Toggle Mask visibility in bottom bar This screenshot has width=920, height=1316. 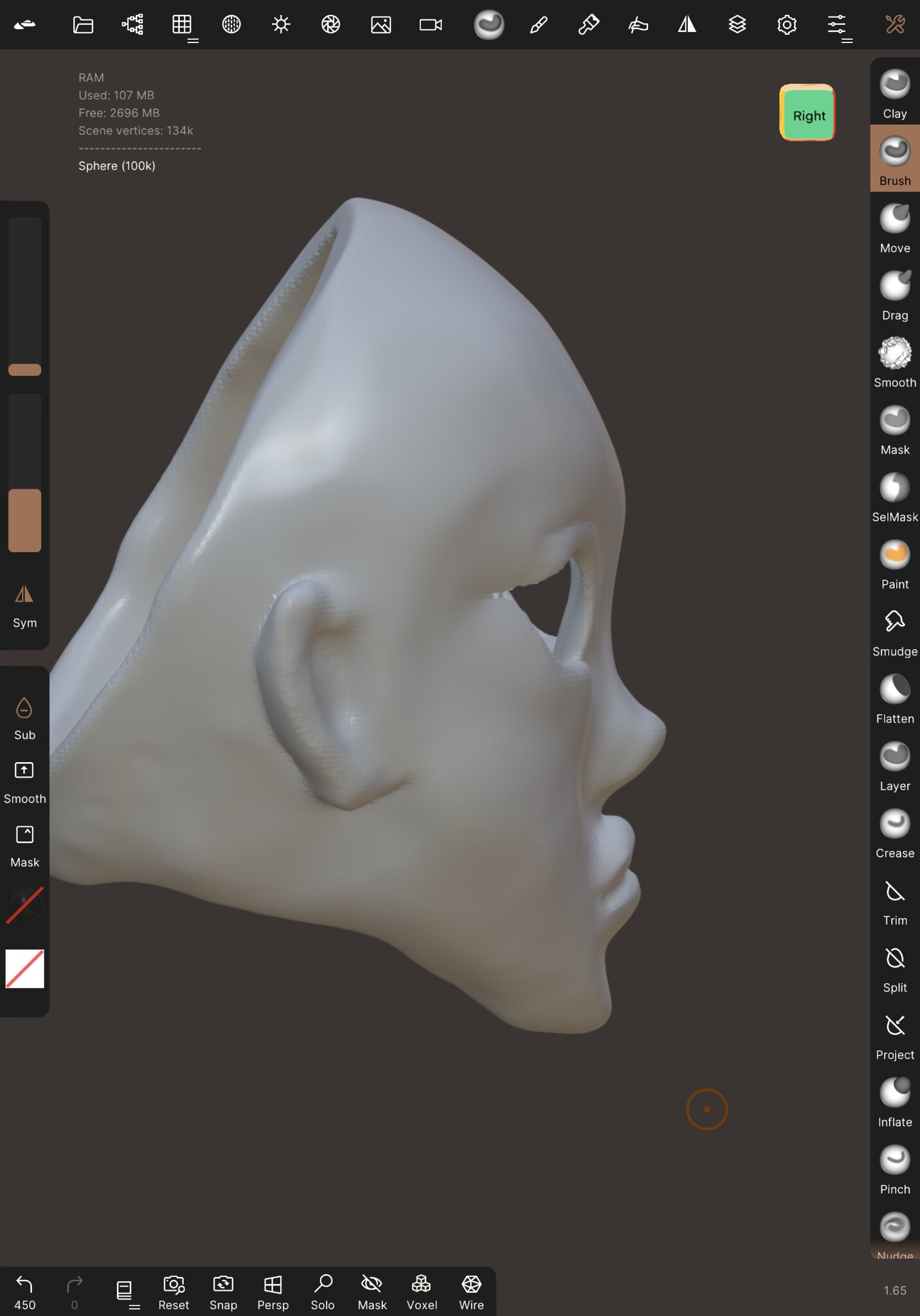click(x=372, y=1292)
